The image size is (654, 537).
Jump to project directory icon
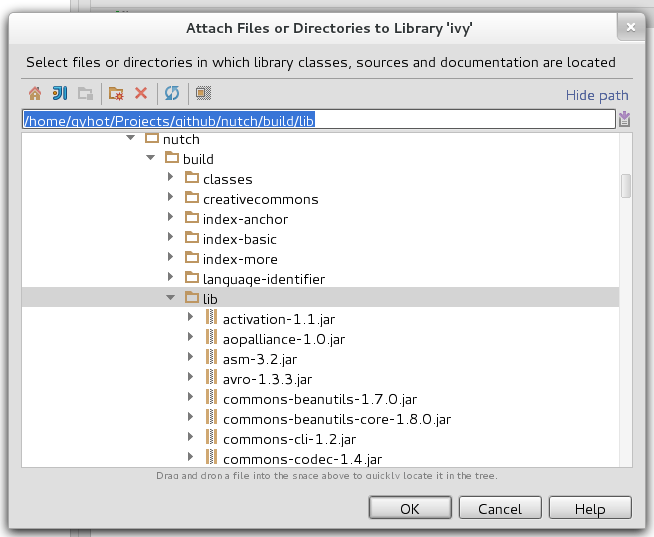click(60, 93)
